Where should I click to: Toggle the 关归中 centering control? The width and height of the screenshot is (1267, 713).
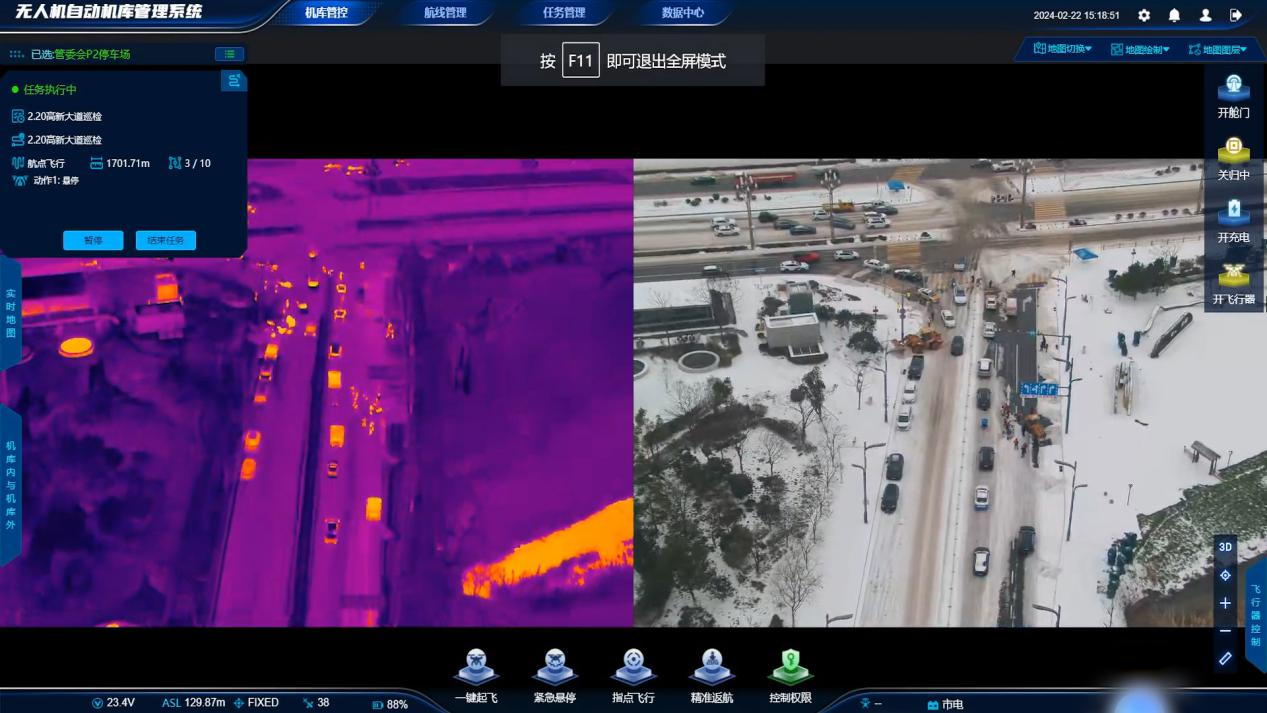(1233, 152)
